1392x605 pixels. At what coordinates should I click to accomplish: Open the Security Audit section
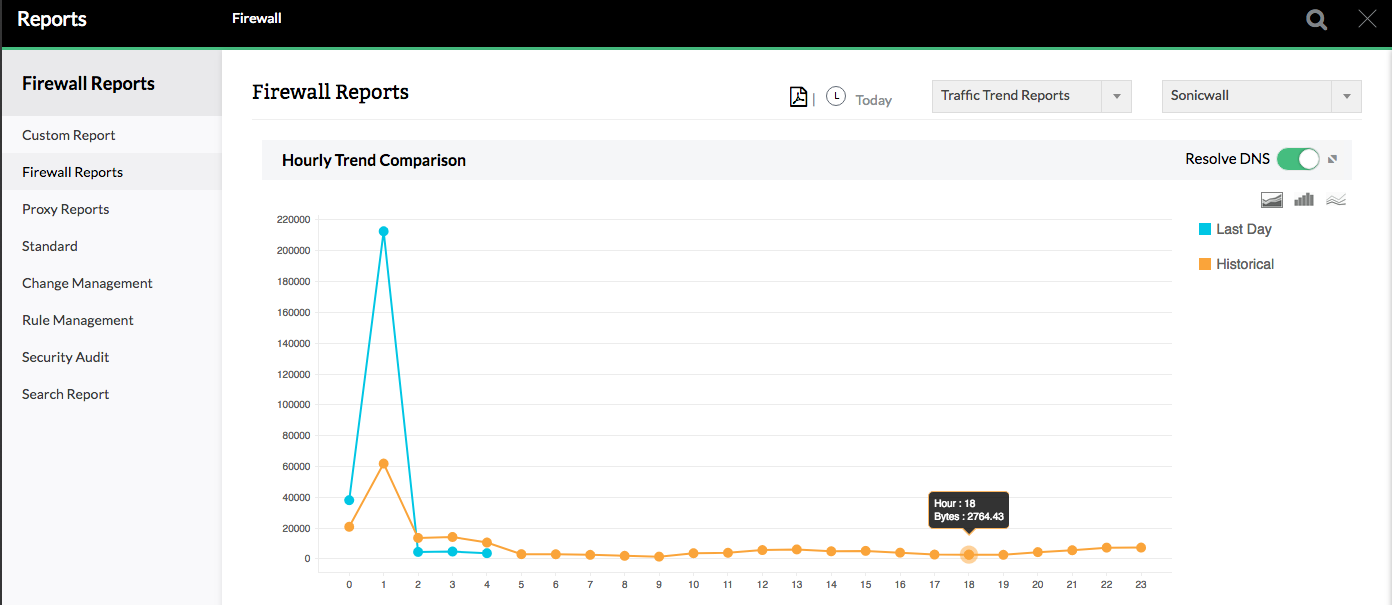65,357
